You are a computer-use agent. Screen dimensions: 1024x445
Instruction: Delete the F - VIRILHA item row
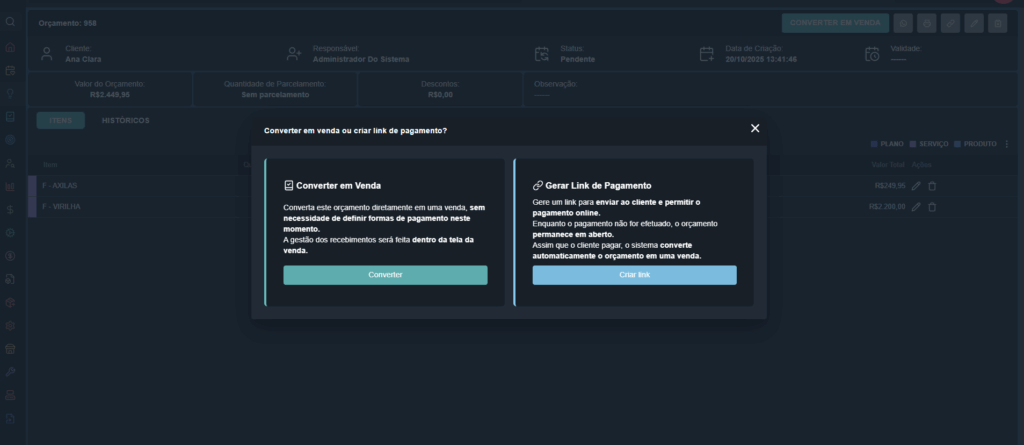pyautogui.click(x=932, y=207)
